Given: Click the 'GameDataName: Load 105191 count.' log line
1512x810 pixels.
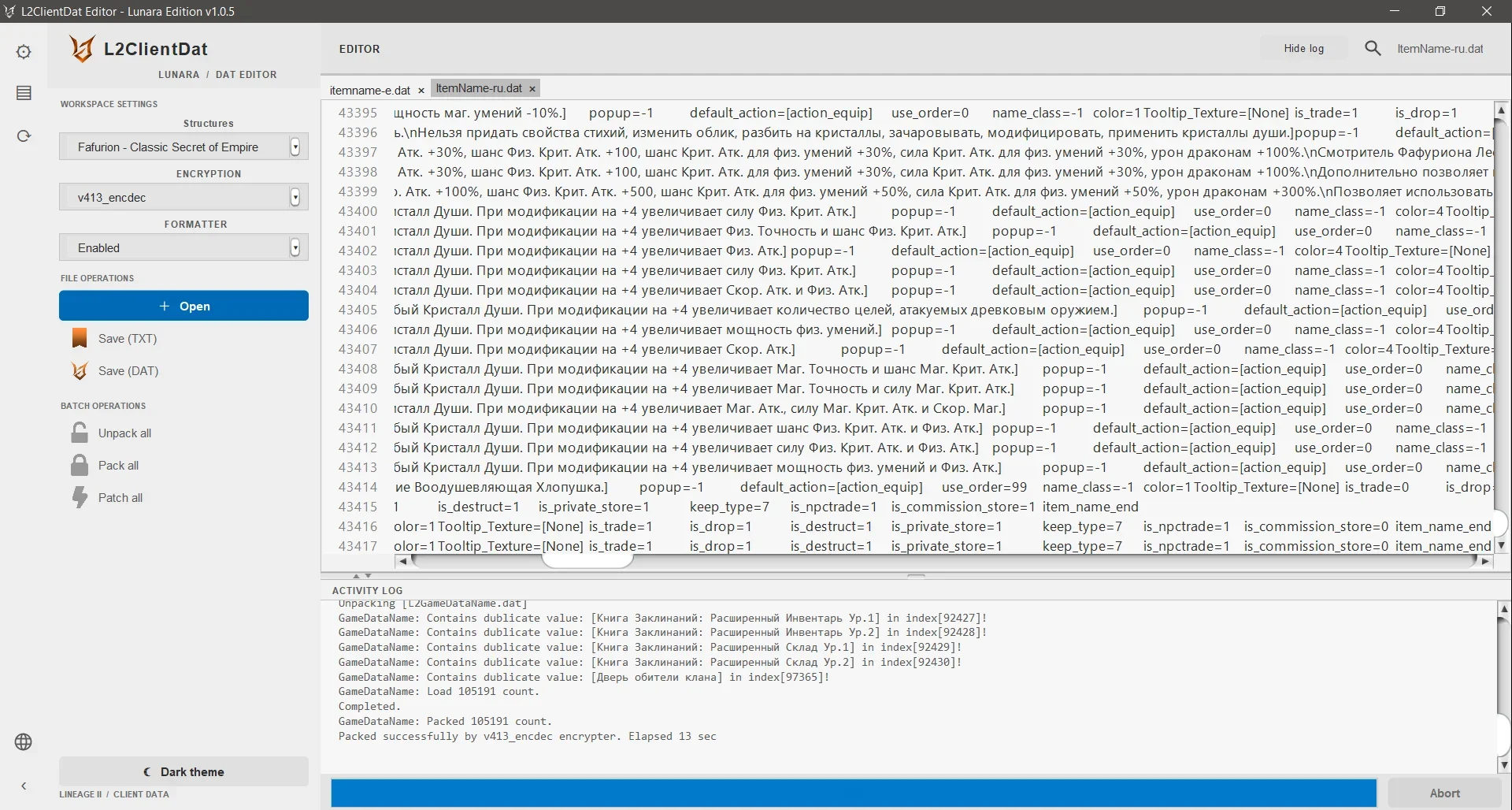Looking at the screenshot, I should [439, 691].
